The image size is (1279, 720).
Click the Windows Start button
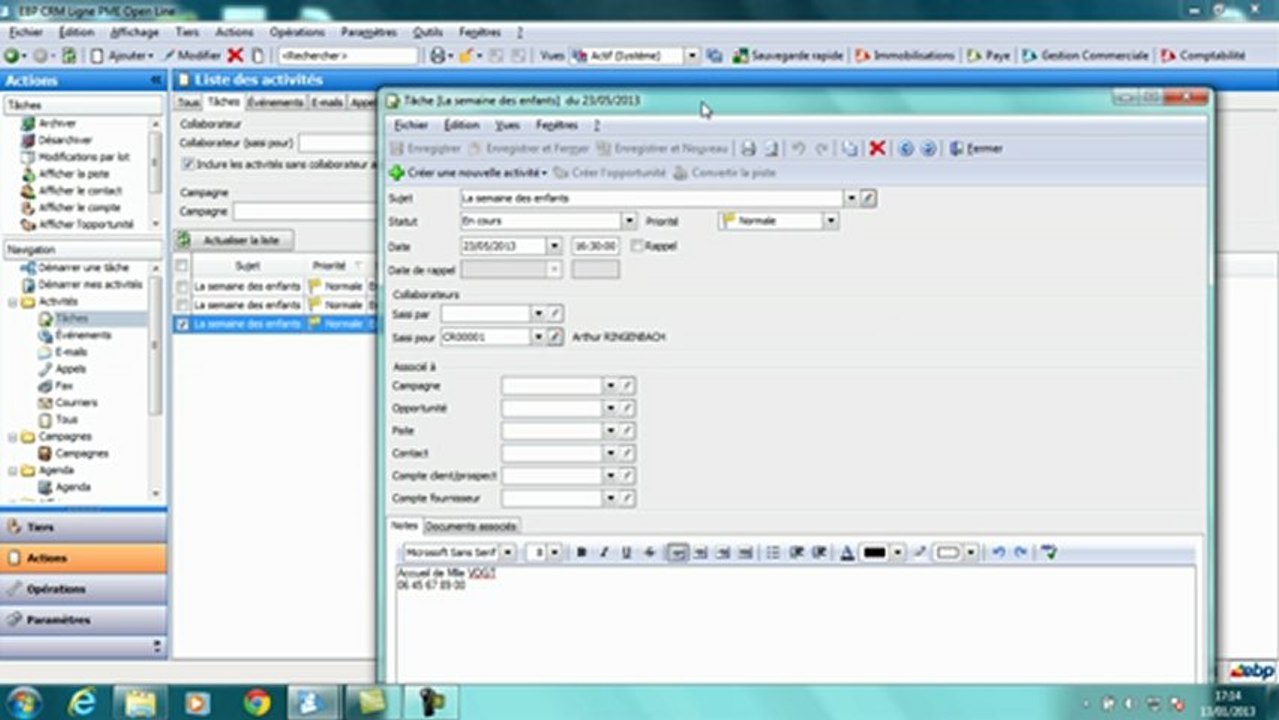(24, 702)
